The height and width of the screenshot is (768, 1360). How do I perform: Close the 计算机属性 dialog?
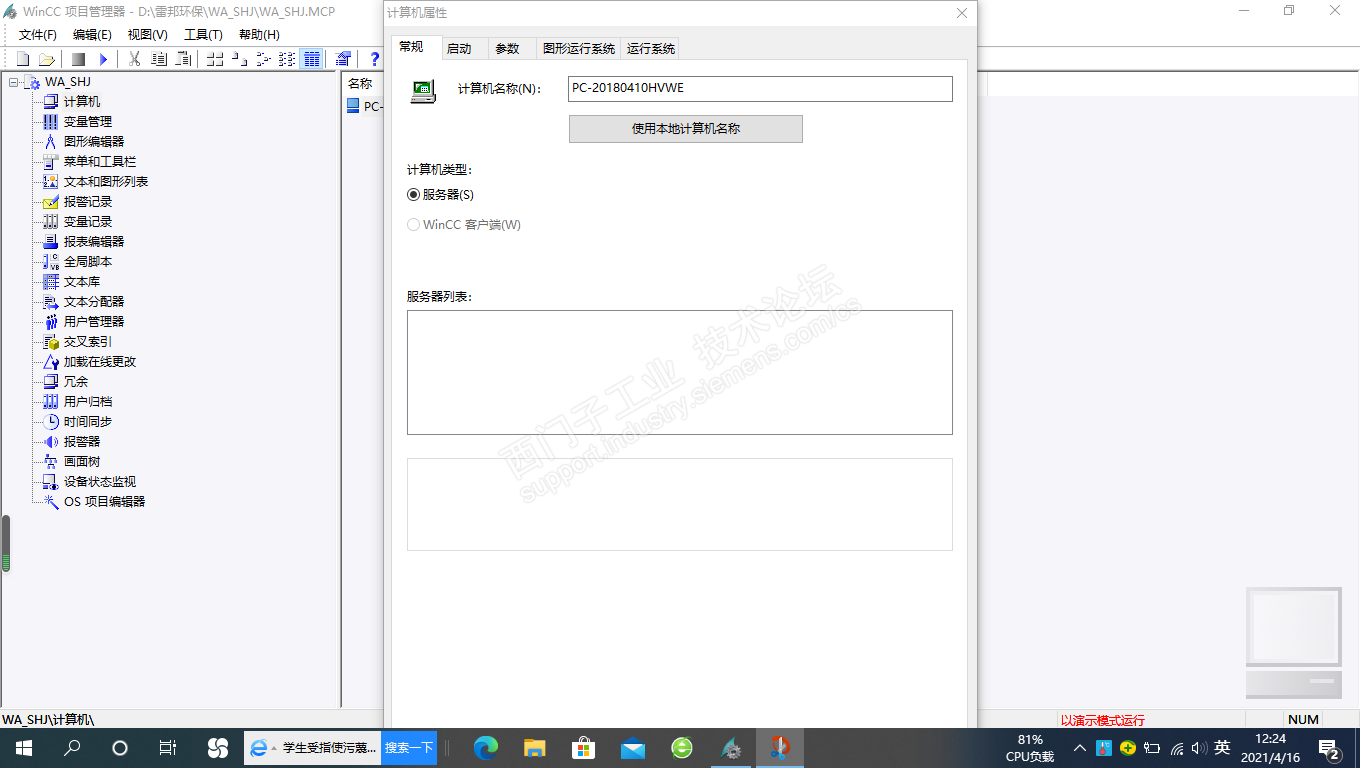pos(962,13)
